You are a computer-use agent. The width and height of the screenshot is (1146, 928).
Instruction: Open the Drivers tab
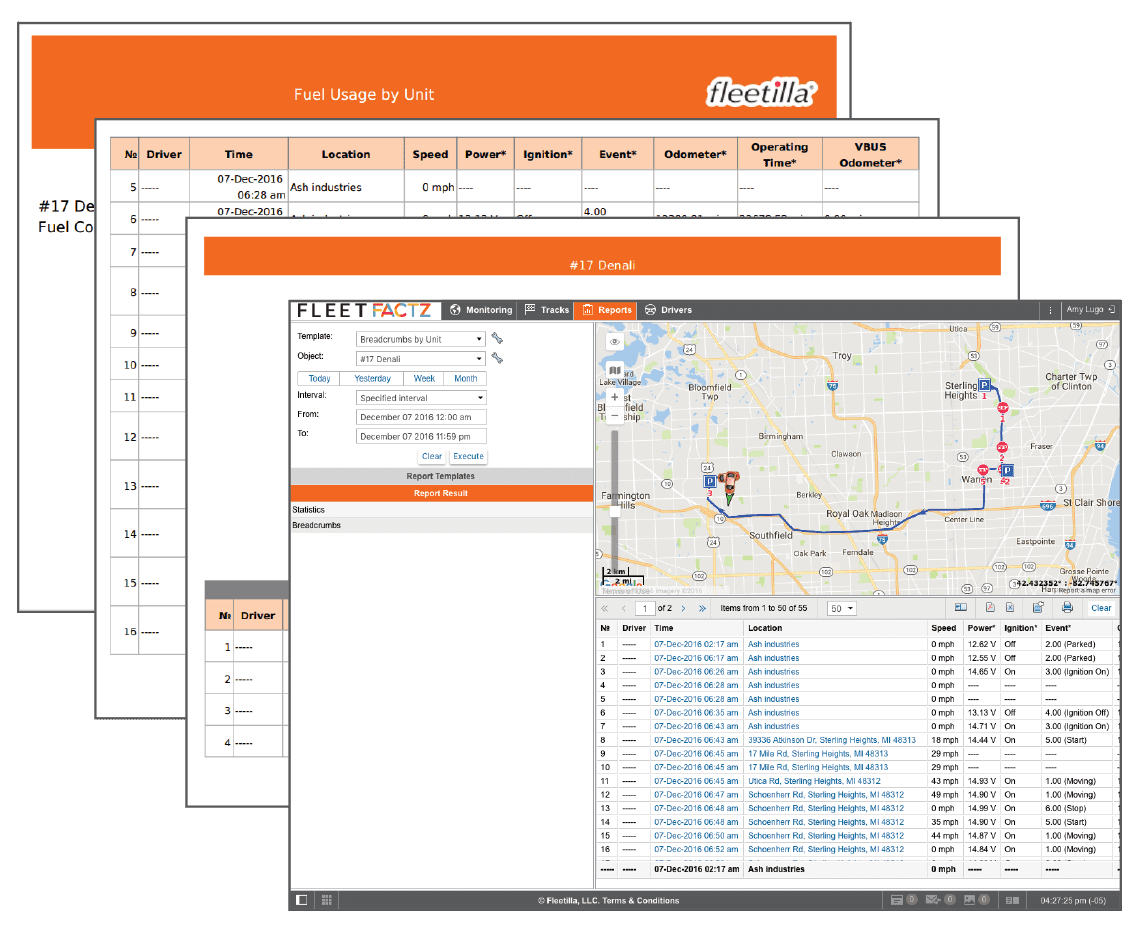668,310
